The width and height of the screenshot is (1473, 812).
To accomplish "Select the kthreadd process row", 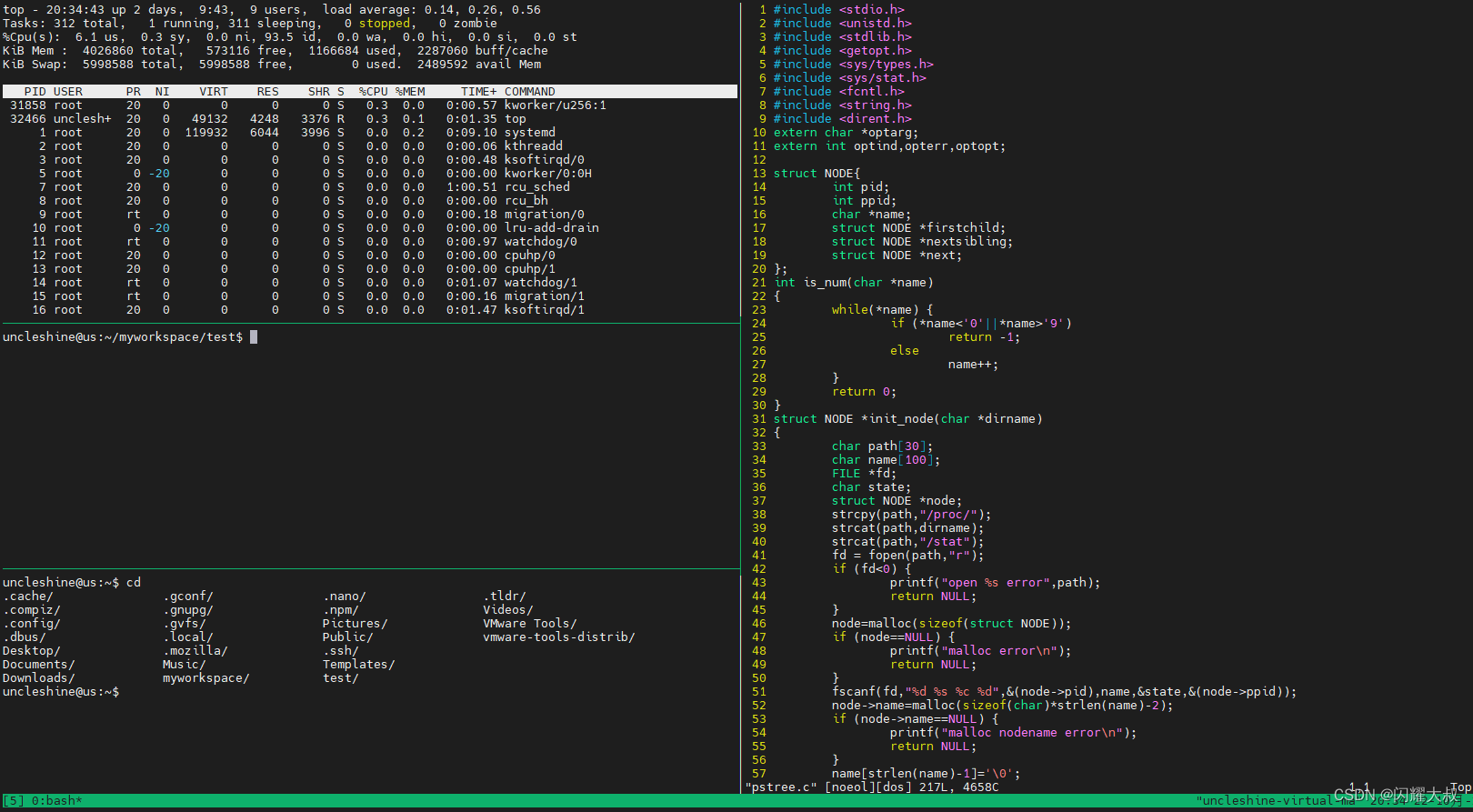I will tap(533, 146).
